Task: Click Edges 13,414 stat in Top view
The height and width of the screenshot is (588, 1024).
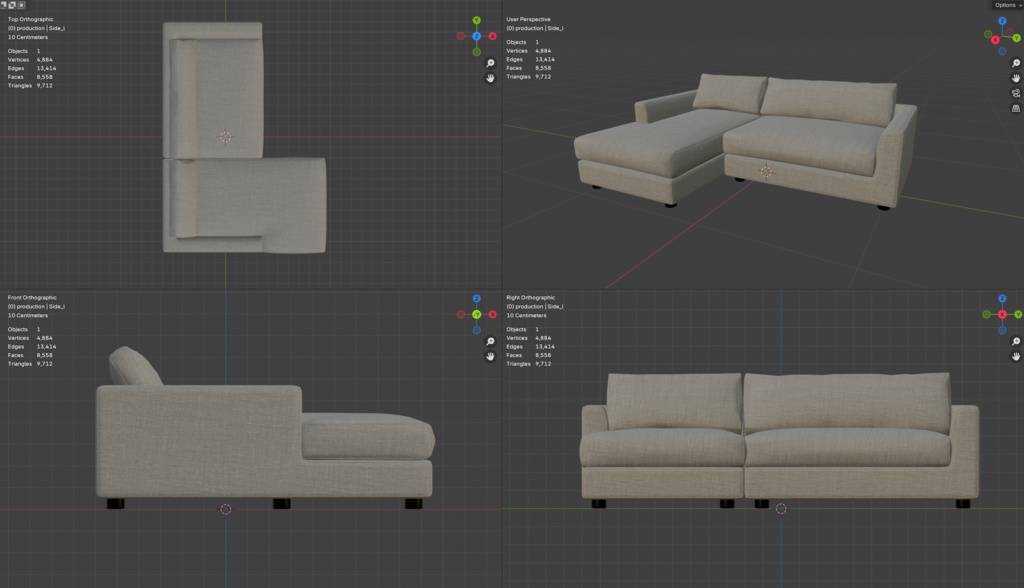Action: 32,68
